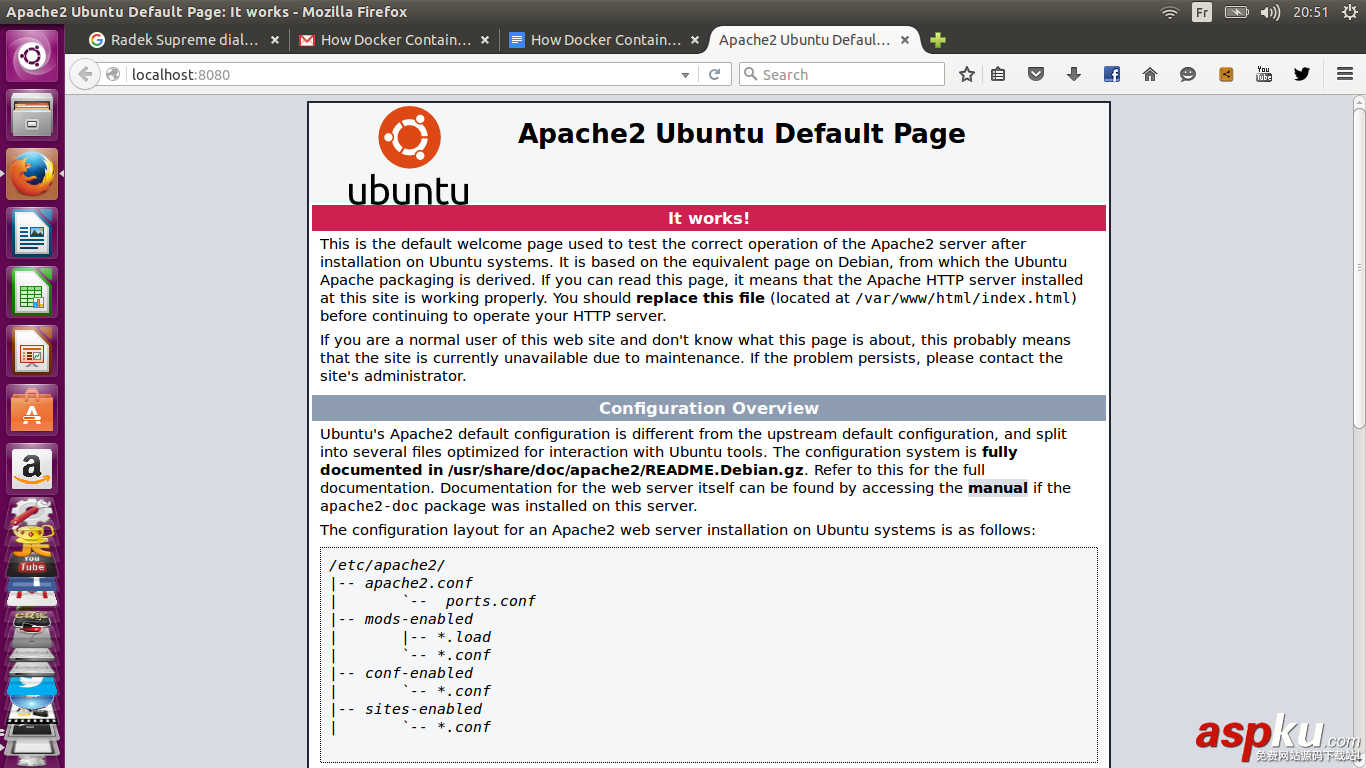The height and width of the screenshot is (768, 1366).
Task: Open the Amazon launcher icon
Action: tap(33, 469)
